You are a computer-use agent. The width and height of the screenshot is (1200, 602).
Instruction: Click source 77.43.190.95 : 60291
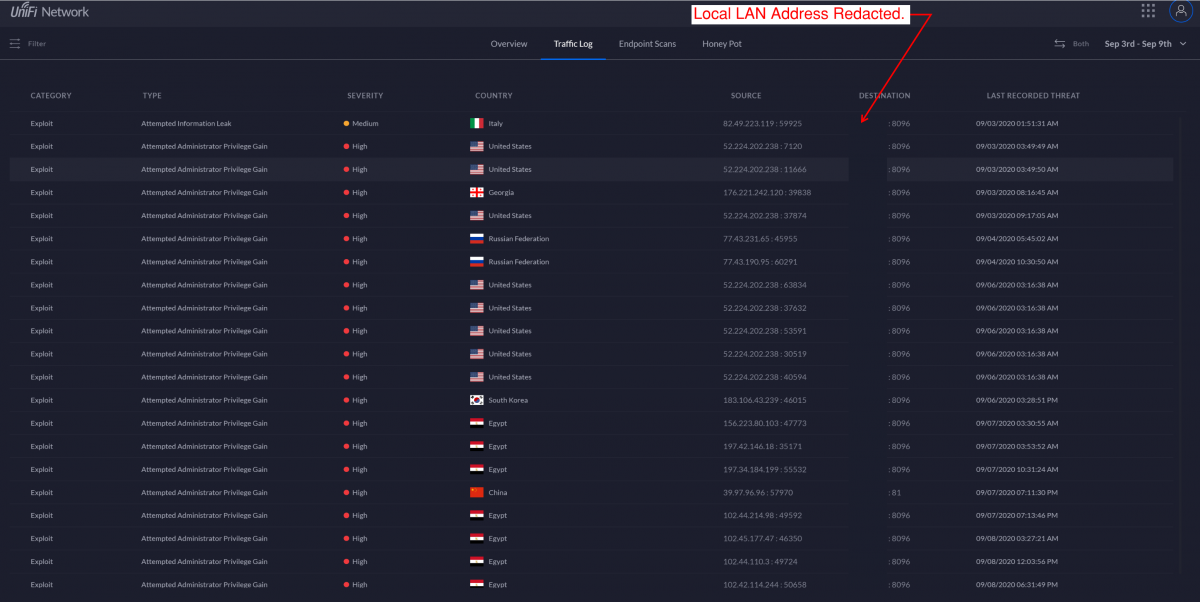coord(760,262)
